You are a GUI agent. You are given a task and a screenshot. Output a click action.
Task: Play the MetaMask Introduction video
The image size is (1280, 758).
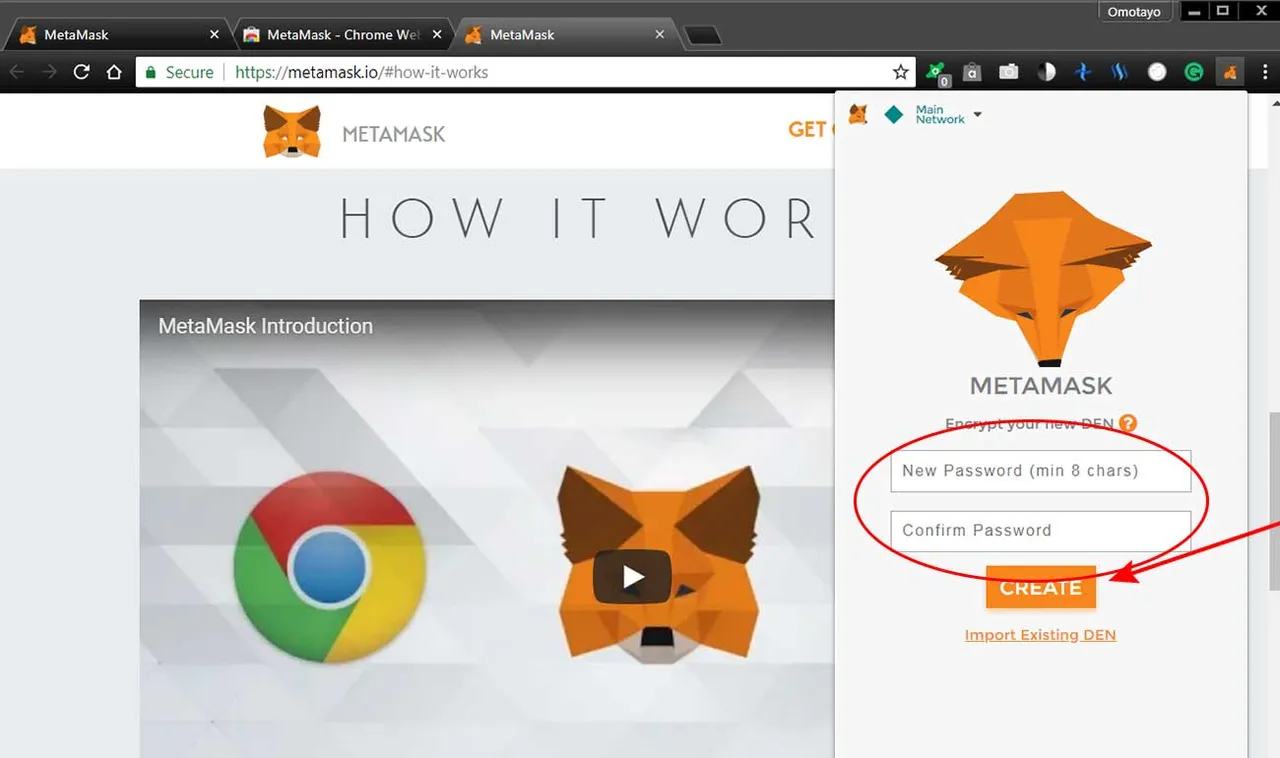tap(632, 576)
